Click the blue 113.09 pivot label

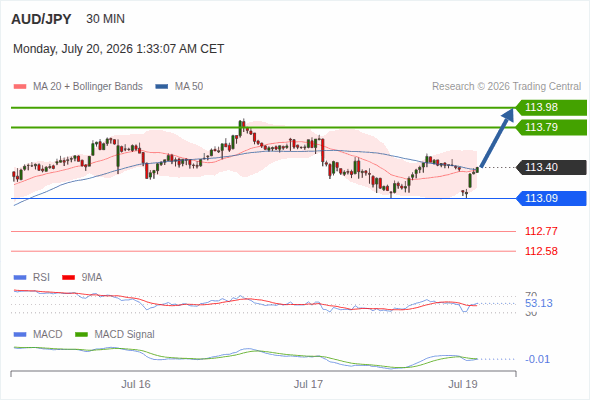click(551, 198)
